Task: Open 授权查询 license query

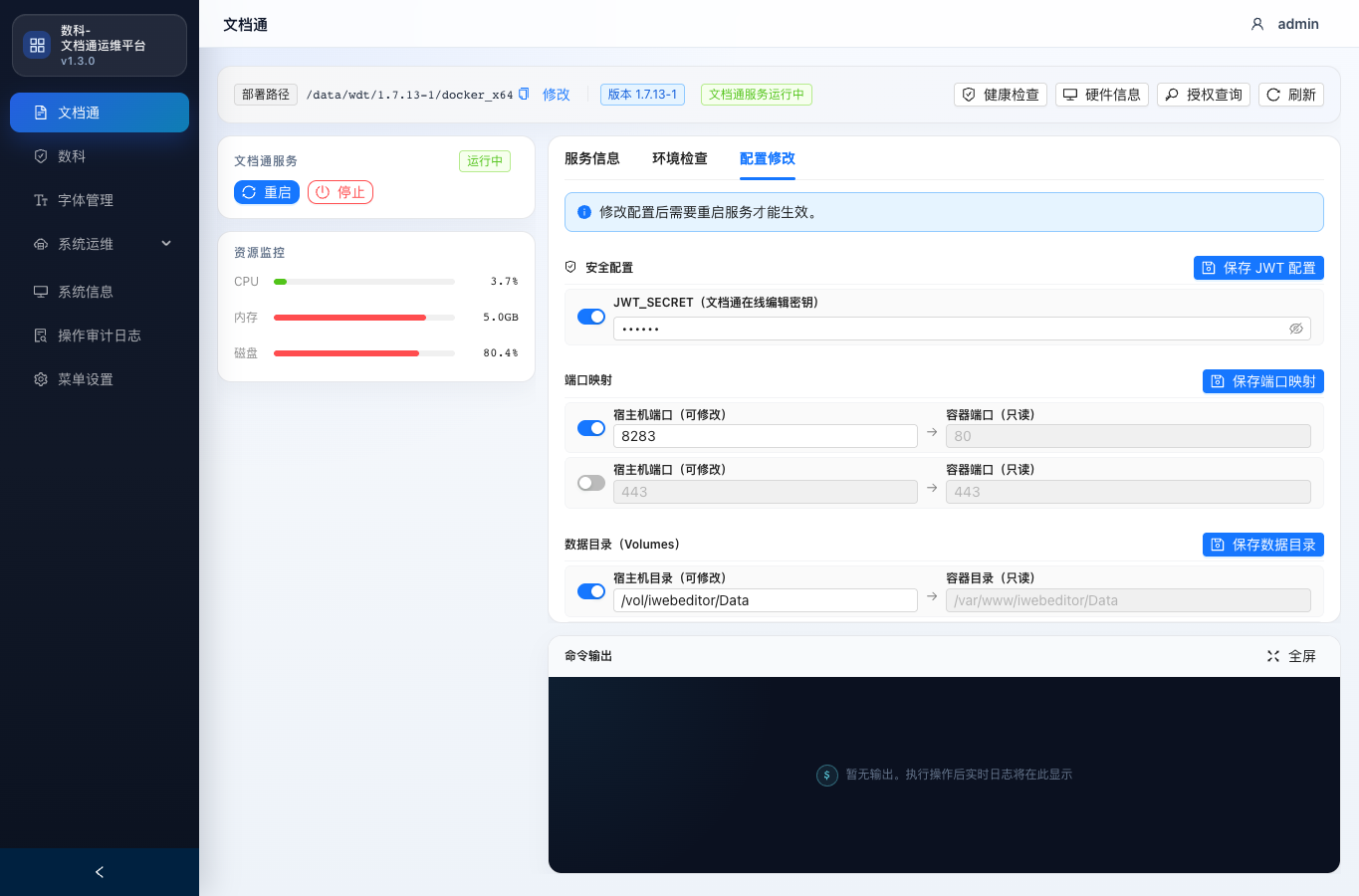Action: point(1204,95)
